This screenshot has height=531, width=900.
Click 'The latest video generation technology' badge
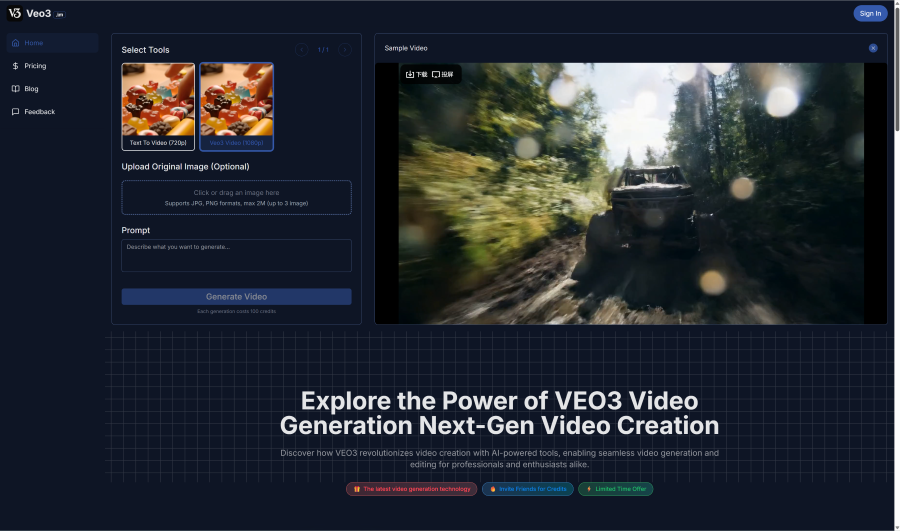click(x=412, y=489)
